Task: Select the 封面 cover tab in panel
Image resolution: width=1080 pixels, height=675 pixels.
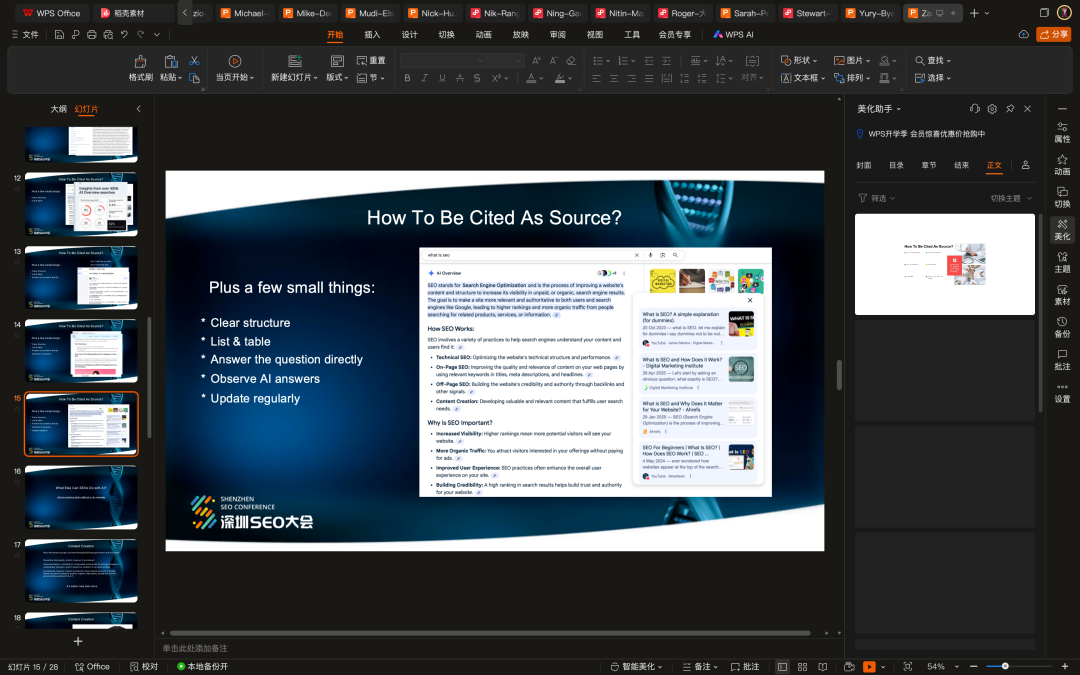Action: [864, 165]
